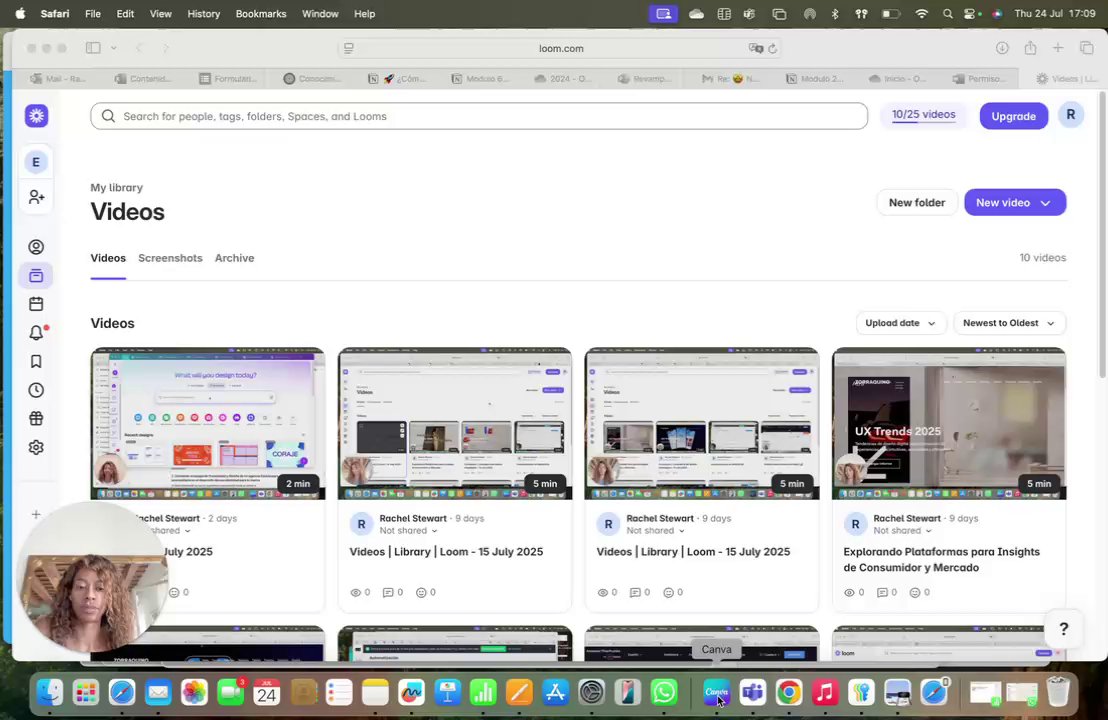Image resolution: width=1108 pixels, height=720 pixels.
Task: Click the 10 videos count text
Action: 1042,258
